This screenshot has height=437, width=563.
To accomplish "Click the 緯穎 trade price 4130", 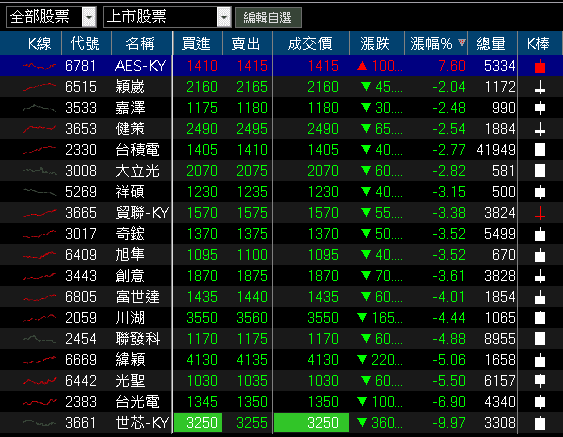I will tap(323, 360).
